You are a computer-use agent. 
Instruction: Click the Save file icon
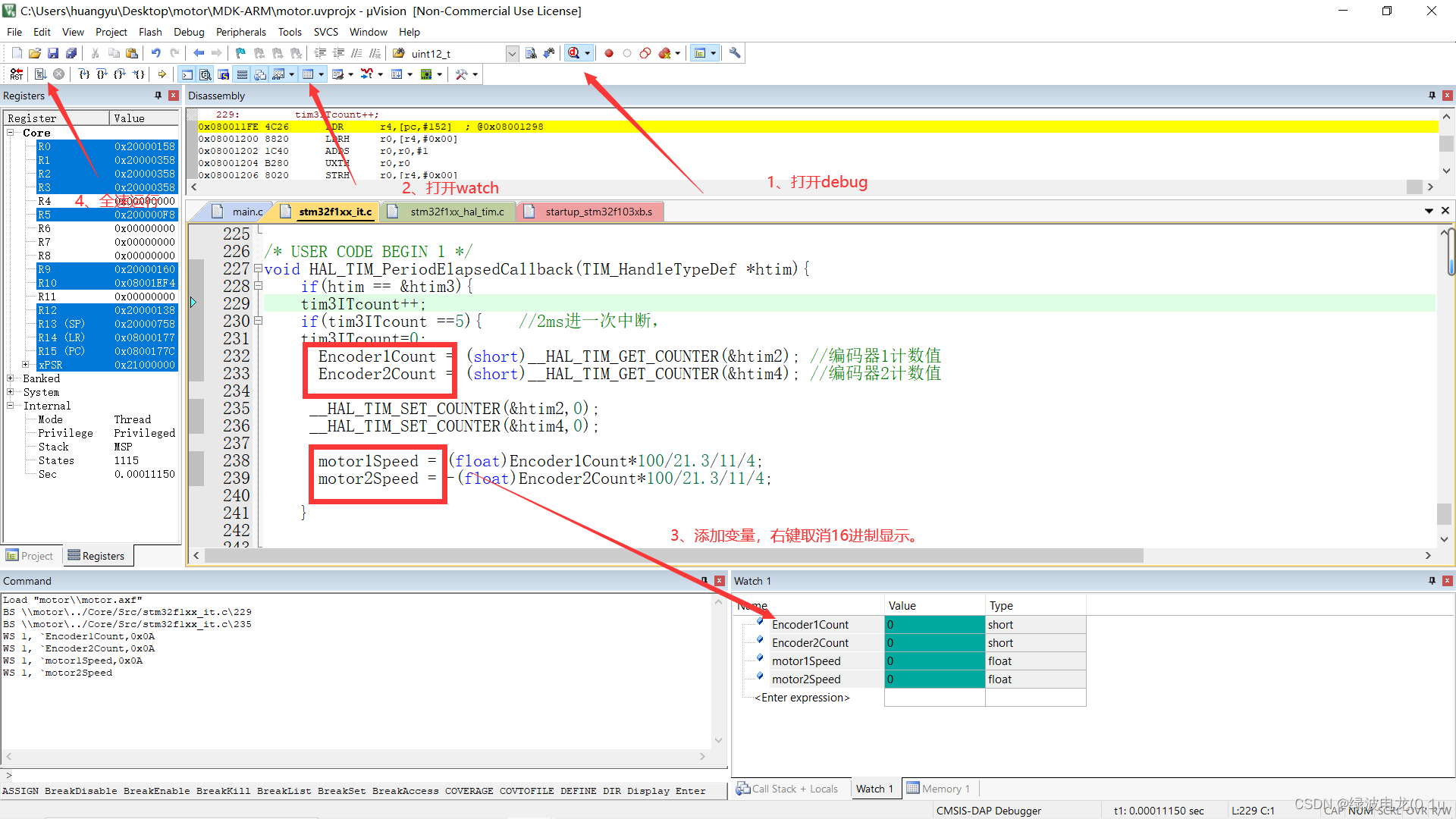(53, 53)
